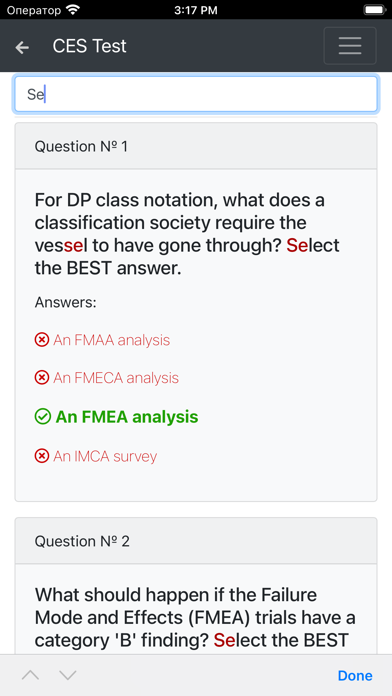Click the wrong mark beside IMCA survey
Image resolution: width=392 pixels, height=696 pixels.
tap(42, 456)
